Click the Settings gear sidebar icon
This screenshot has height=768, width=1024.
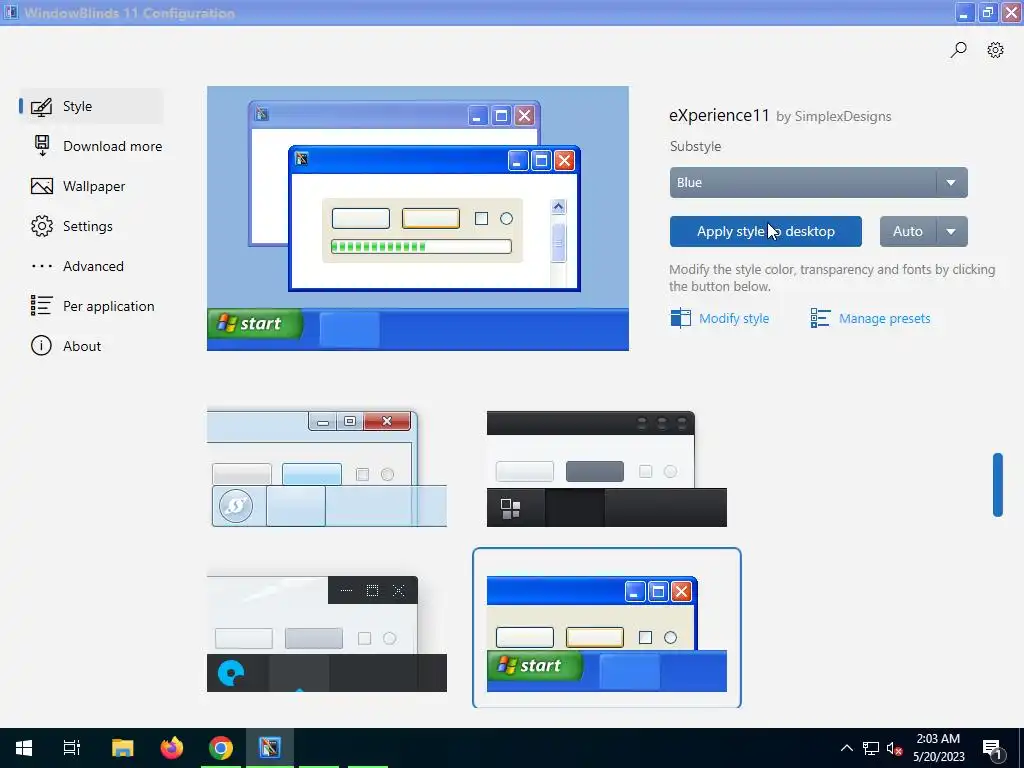42,226
